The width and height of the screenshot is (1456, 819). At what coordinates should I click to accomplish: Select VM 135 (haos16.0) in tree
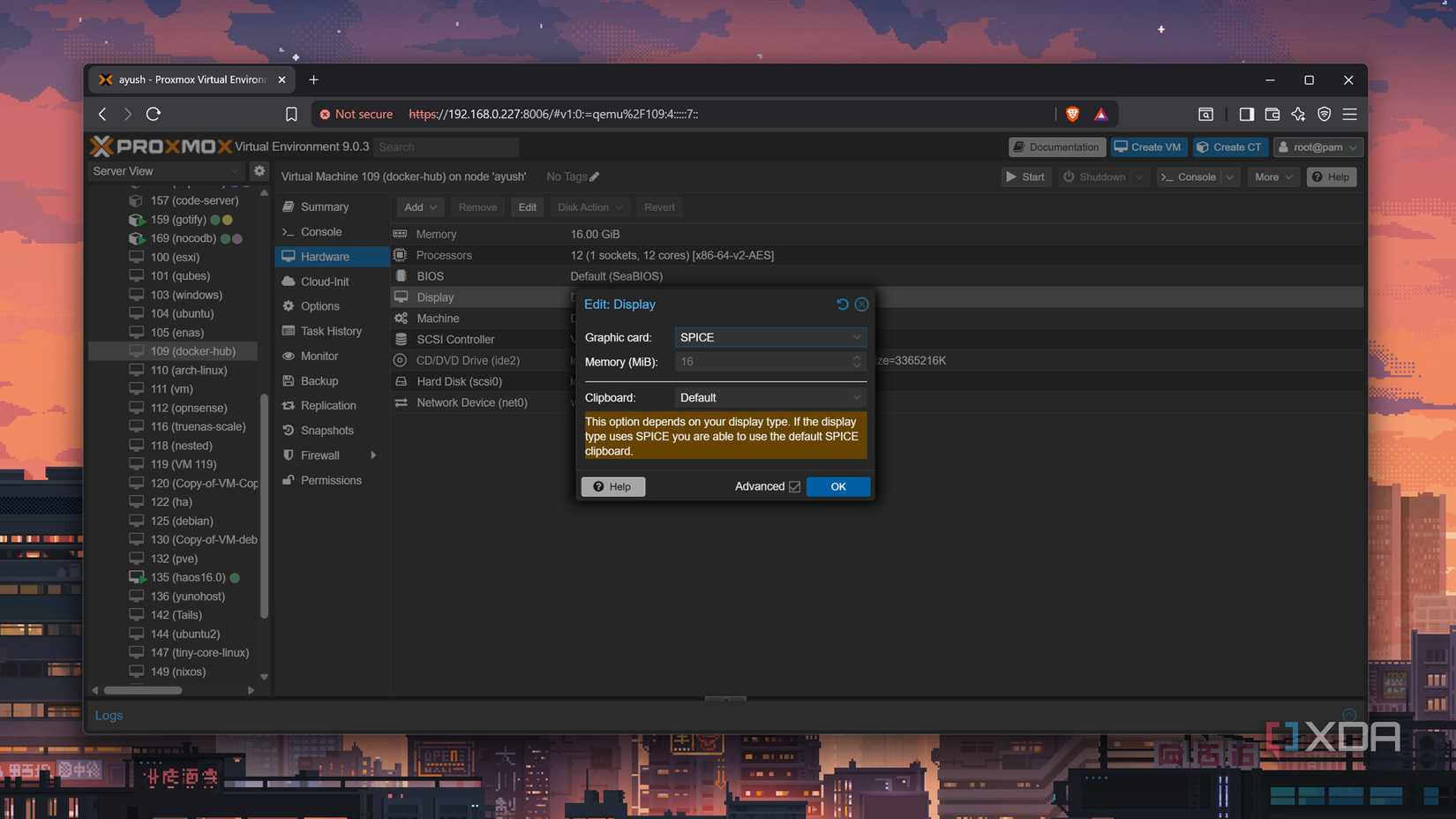click(x=187, y=577)
